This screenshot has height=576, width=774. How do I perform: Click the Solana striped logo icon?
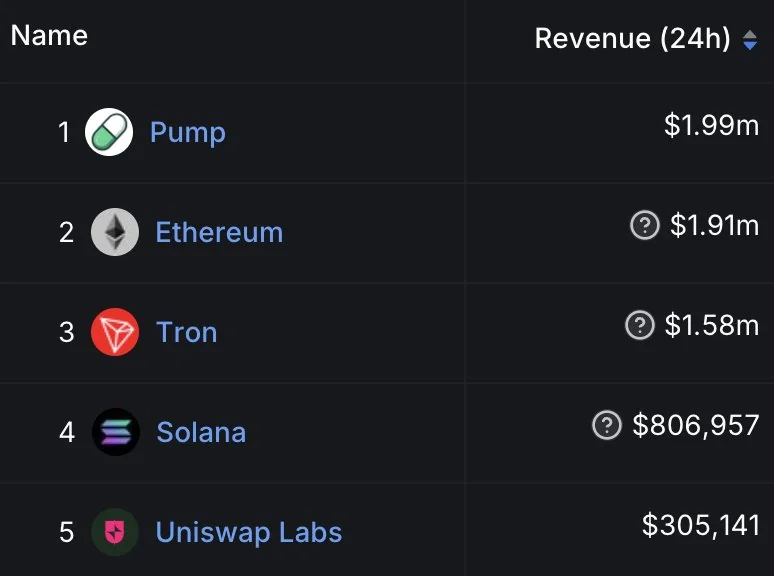pyautogui.click(x=116, y=432)
